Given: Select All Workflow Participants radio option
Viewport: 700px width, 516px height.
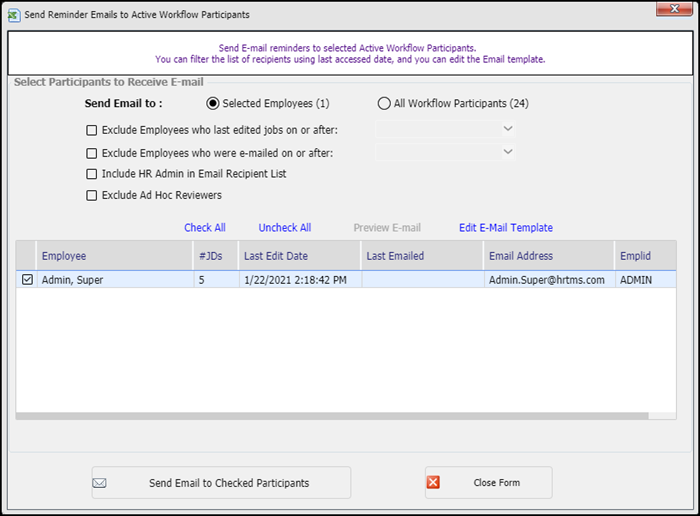Looking at the screenshot, I should point(384,103).
